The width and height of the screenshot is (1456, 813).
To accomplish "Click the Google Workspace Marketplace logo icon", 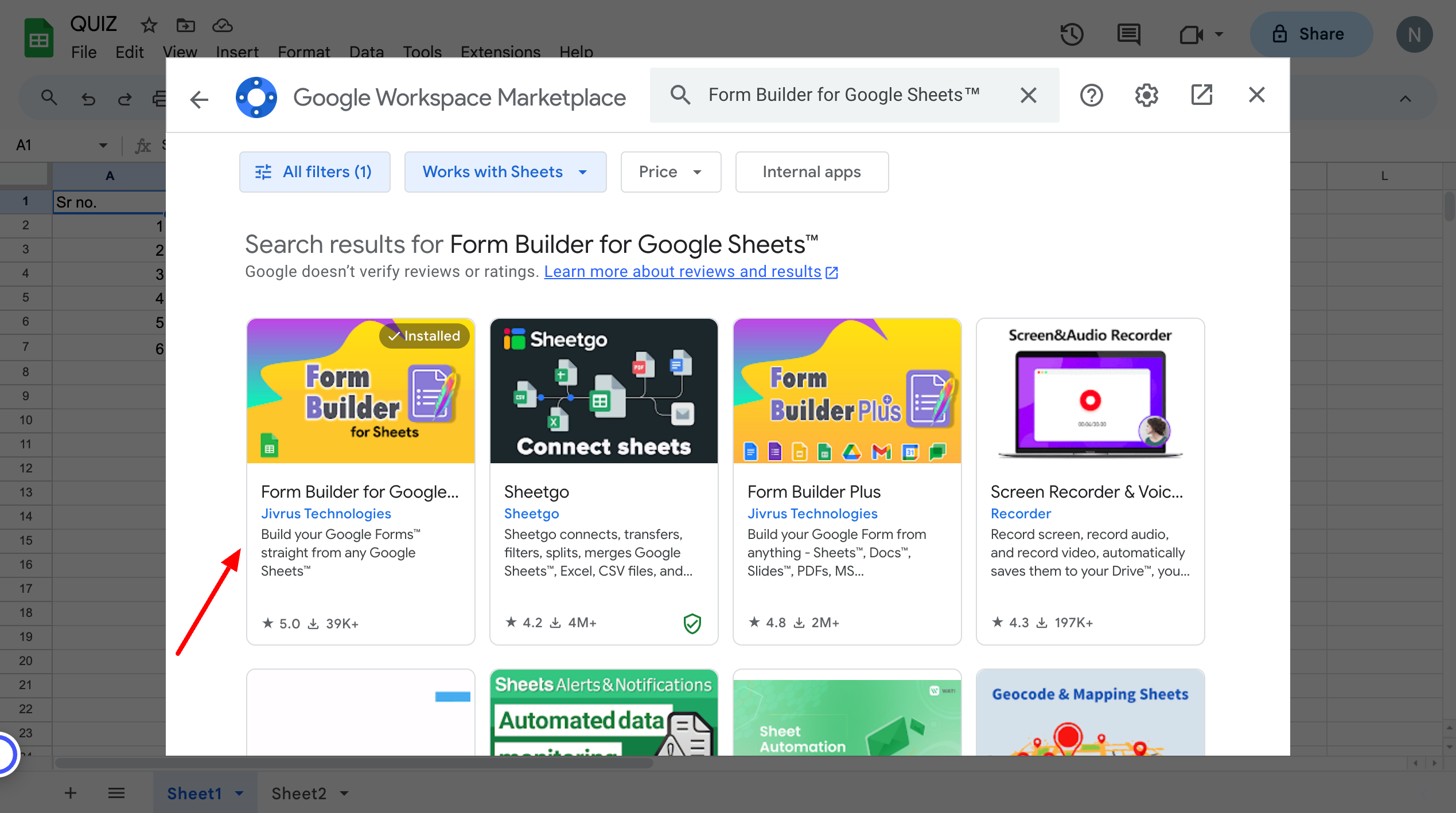I will point(256,96).
